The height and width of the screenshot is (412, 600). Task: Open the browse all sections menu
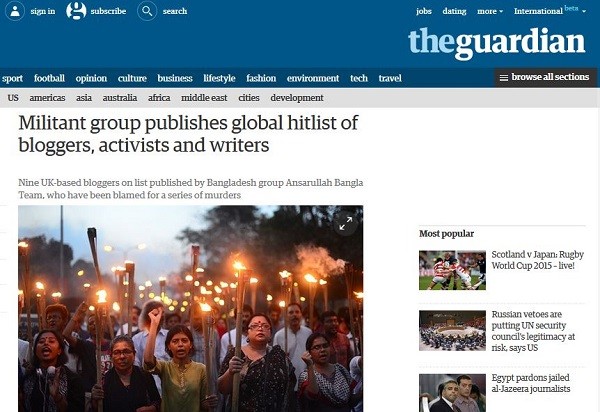pos(545,78)
